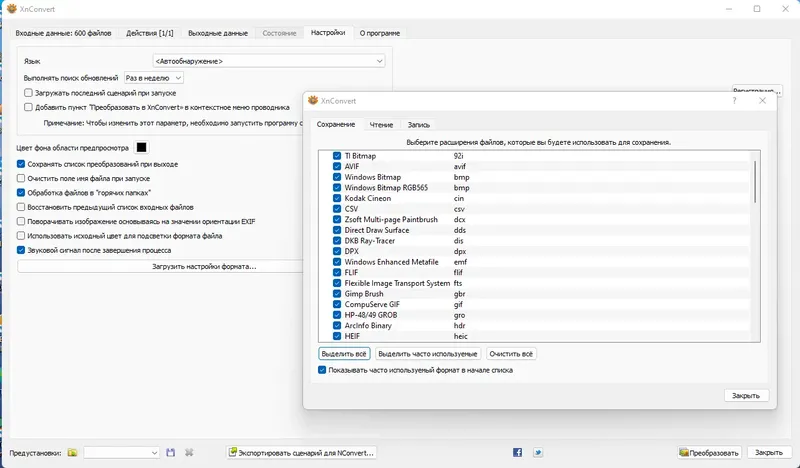Select the 'Настройки' tab
800x468 pixels.
pos(328,32)
